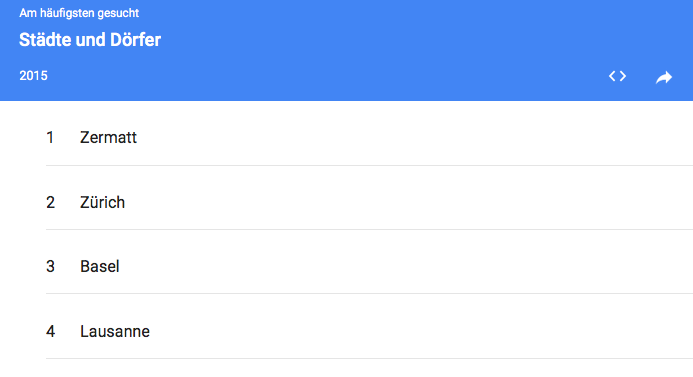Viewport: 693px width, 377px height.
Task: Click the word Städte in the heading
Action: coord(45,40)
